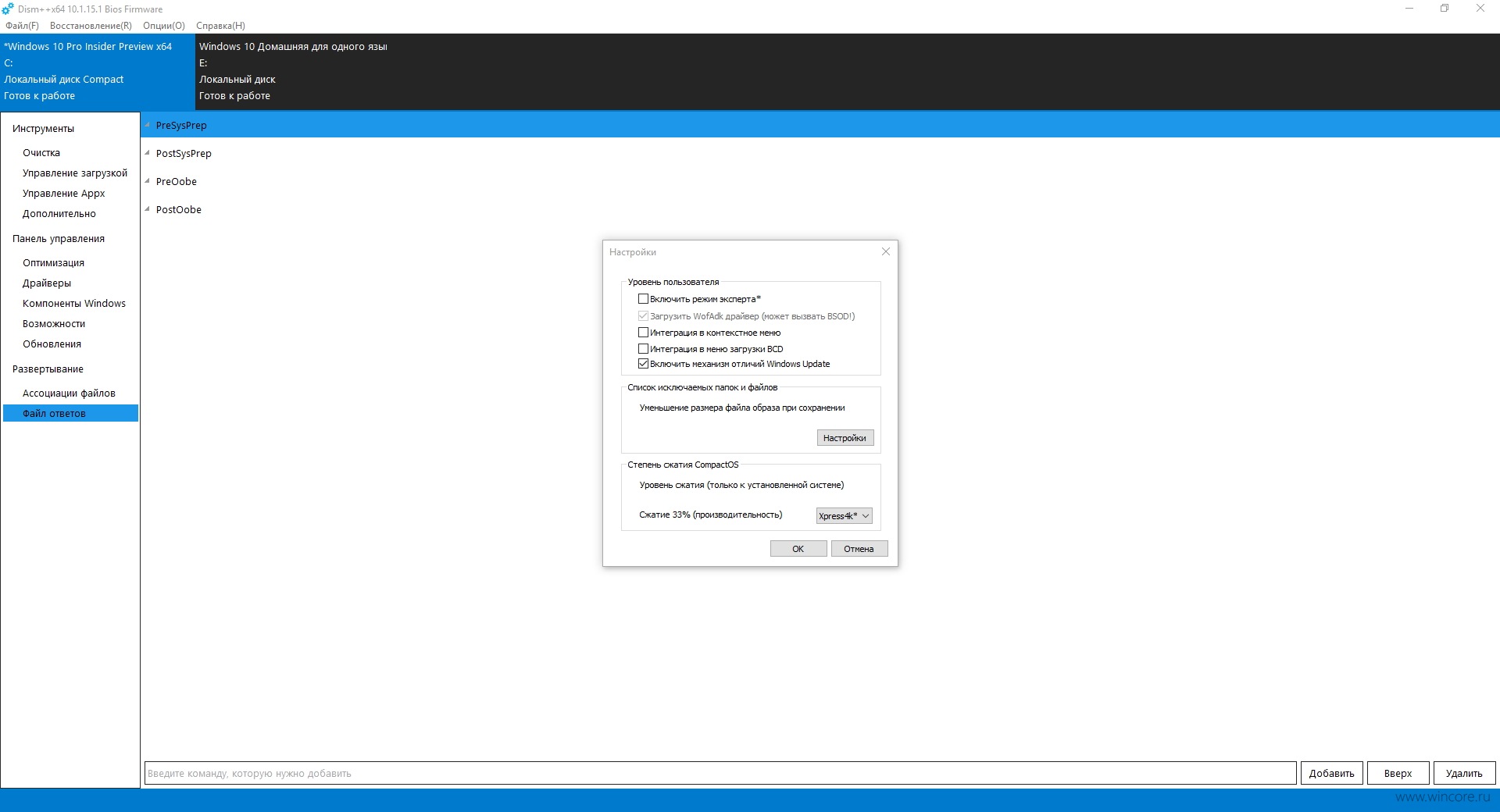Select Файл ответов in the sidebar
This screenshot has height=812, width=1500.
tap(70, 413)
